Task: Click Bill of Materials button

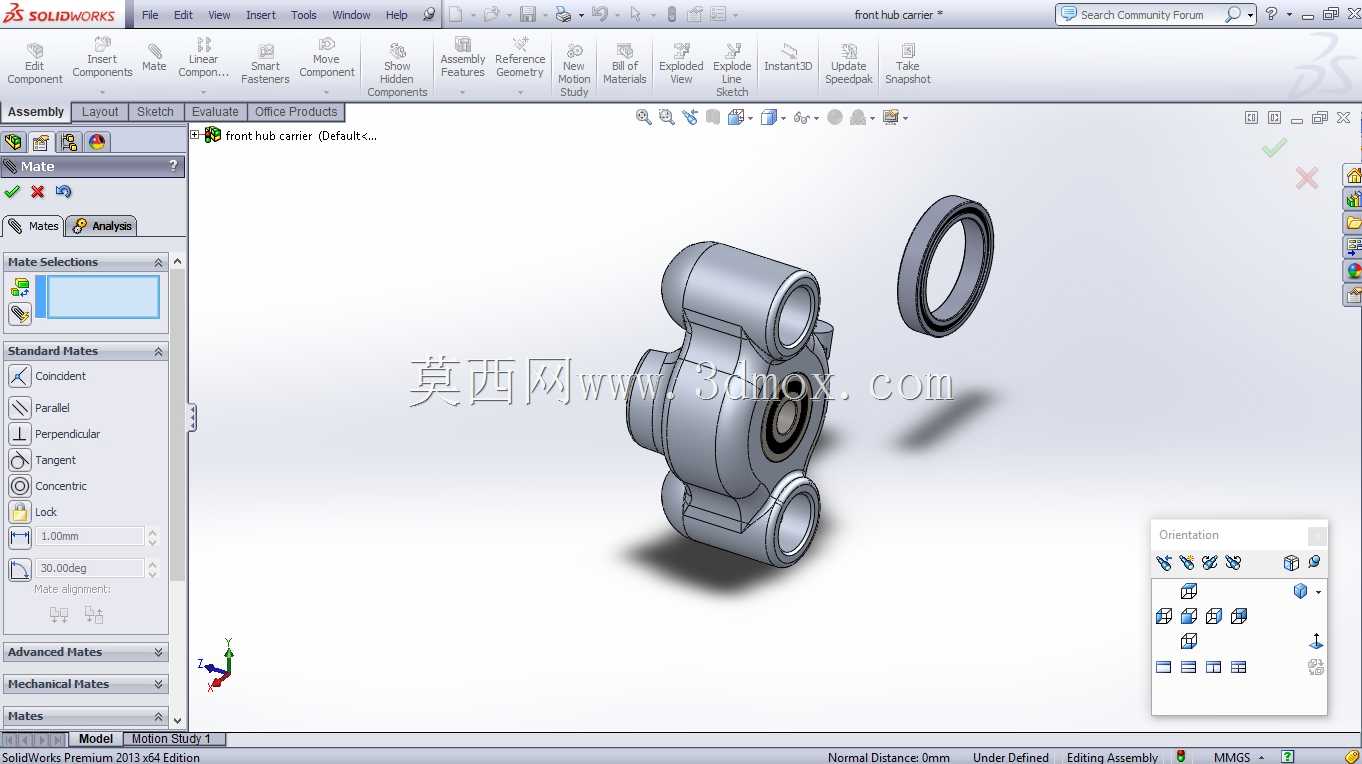Action: 624,64
